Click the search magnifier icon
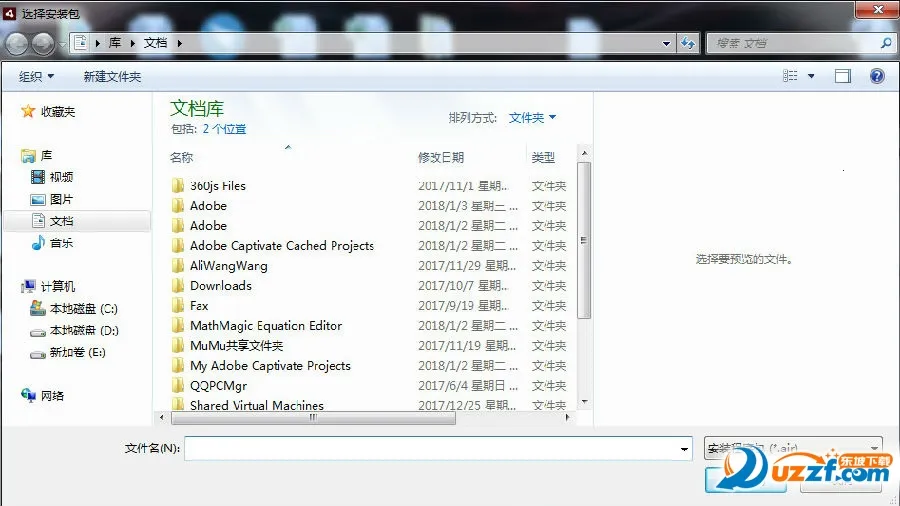The height and width of the screenshot is (506, 900). click(x=886, y=43)
